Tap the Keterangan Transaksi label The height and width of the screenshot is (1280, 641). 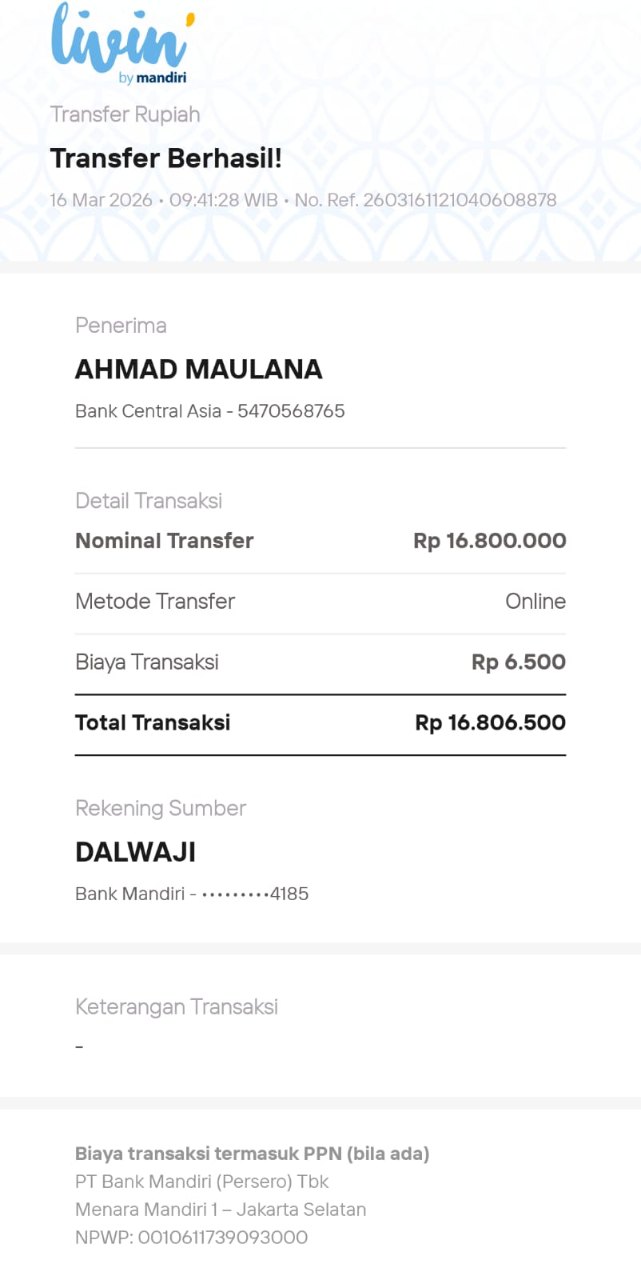pos(176,1007)
